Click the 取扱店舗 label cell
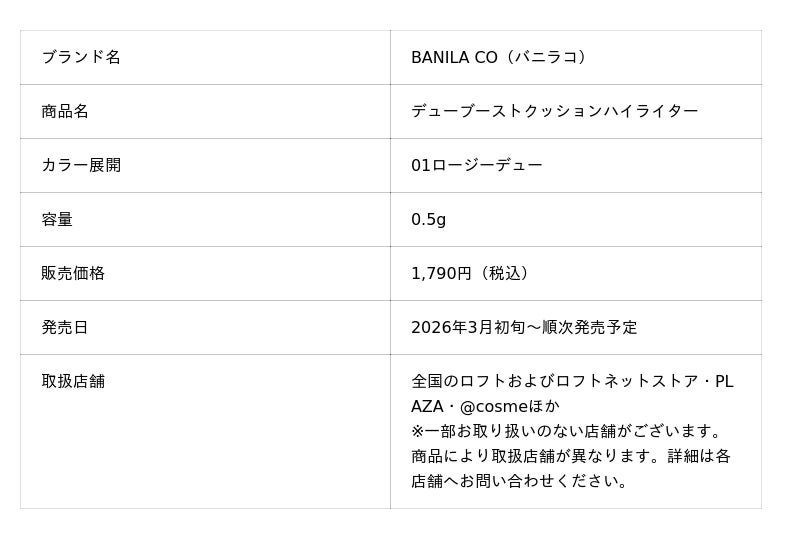 [73, 381]
